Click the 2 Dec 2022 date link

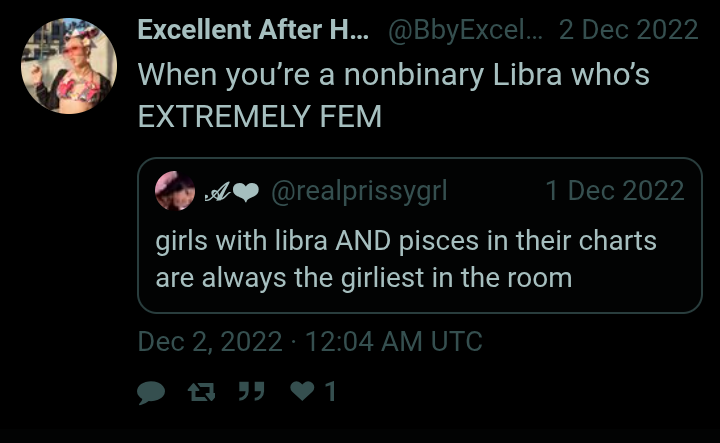[629, 30]
